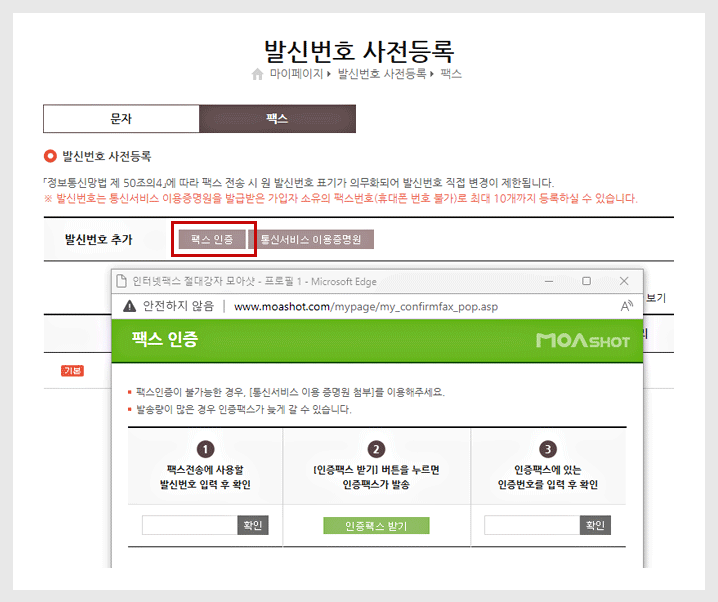The width and height of the screenshot is (718, 602).
Task: Click the red 기본 badge
Action: click(72, 371)
